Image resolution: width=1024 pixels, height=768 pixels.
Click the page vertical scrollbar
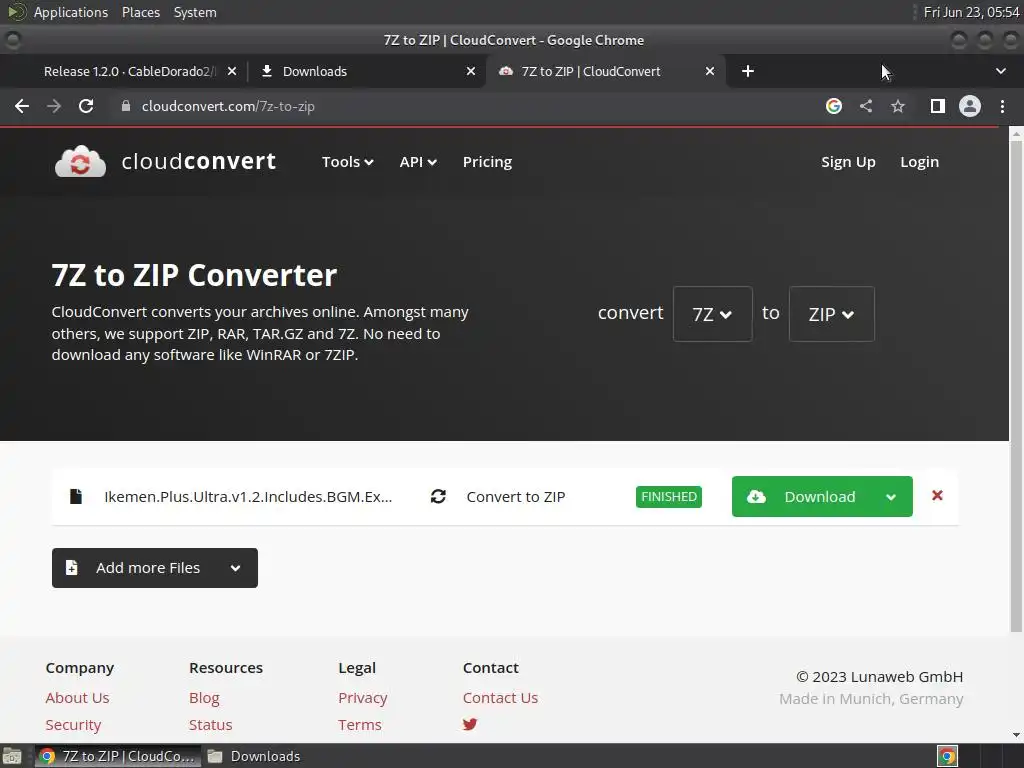(1016, 387)
